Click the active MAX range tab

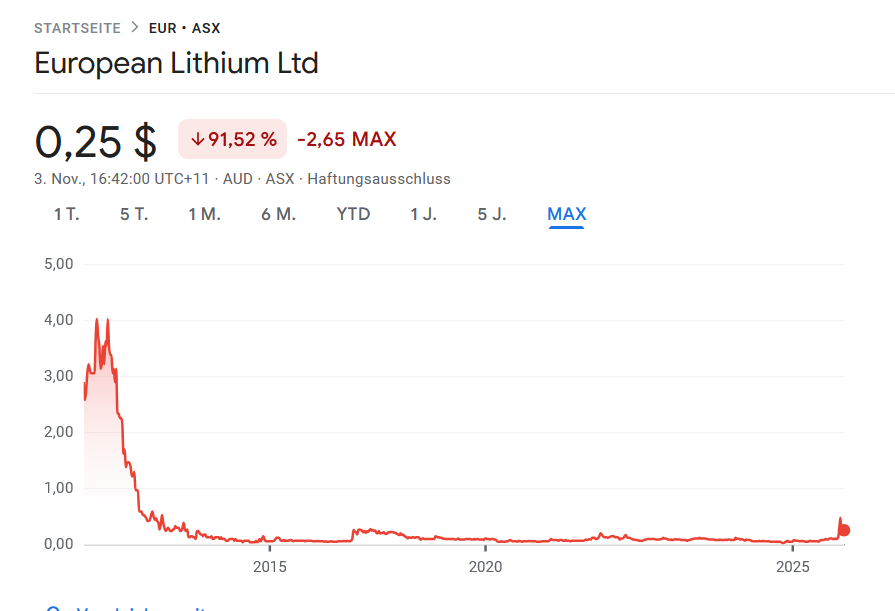(566, 214)
